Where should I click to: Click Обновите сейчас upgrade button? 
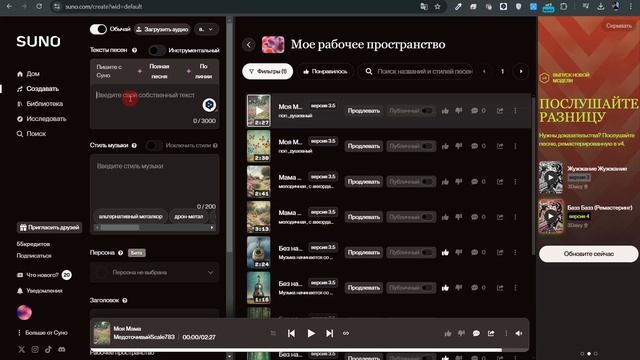tap(588, 254)
